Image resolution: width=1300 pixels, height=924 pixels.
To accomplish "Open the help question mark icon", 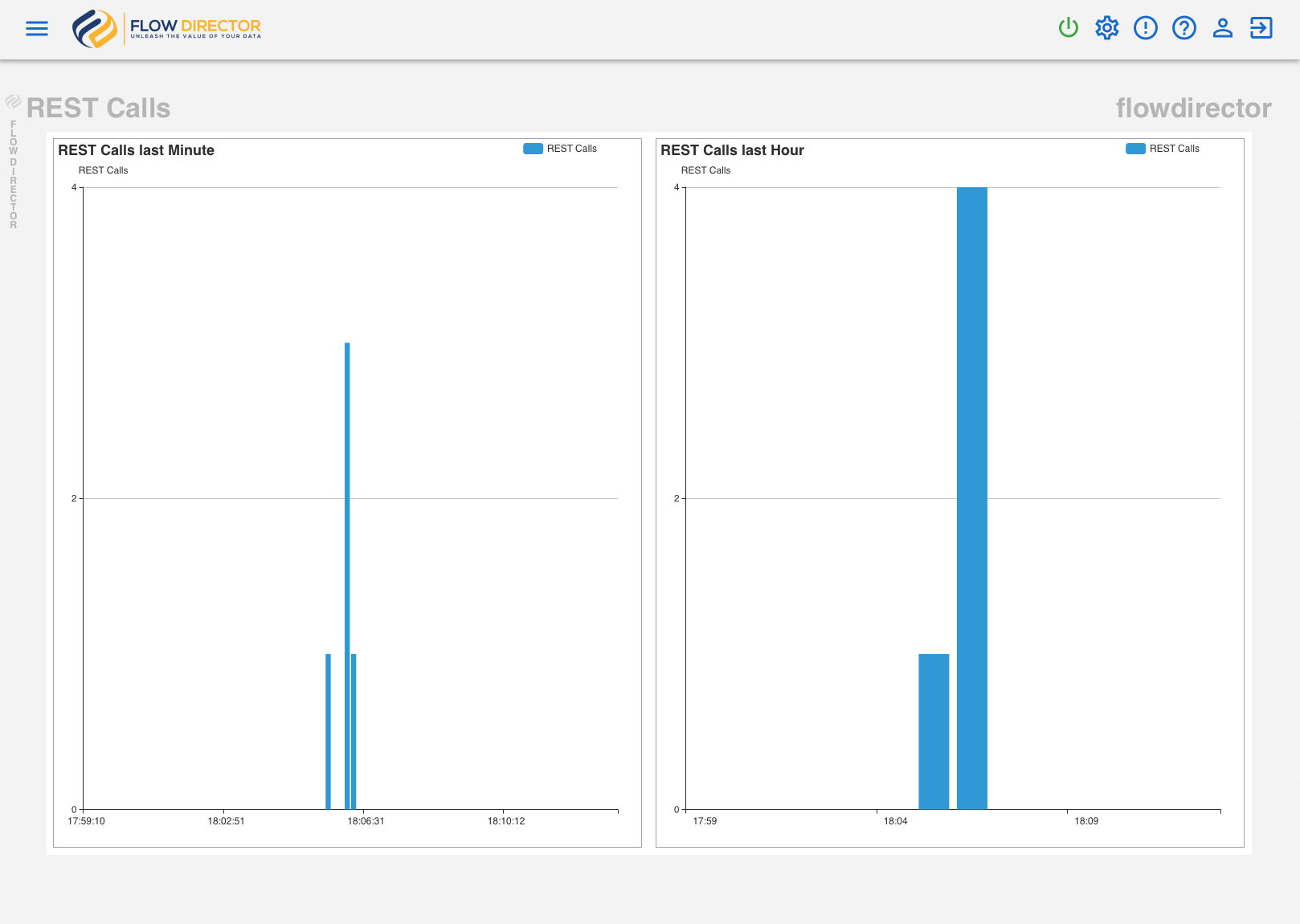I will (1183, 28).
